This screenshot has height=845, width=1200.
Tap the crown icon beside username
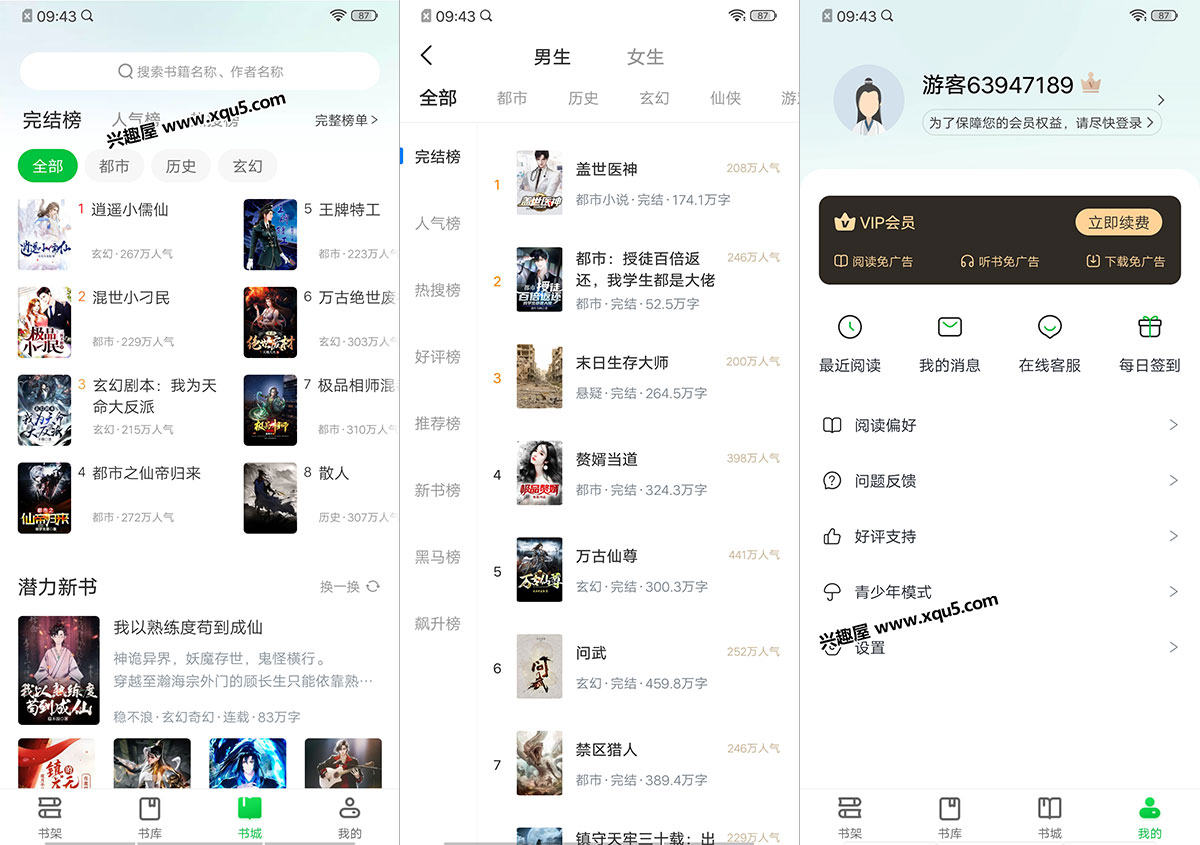click(1091, 84)
